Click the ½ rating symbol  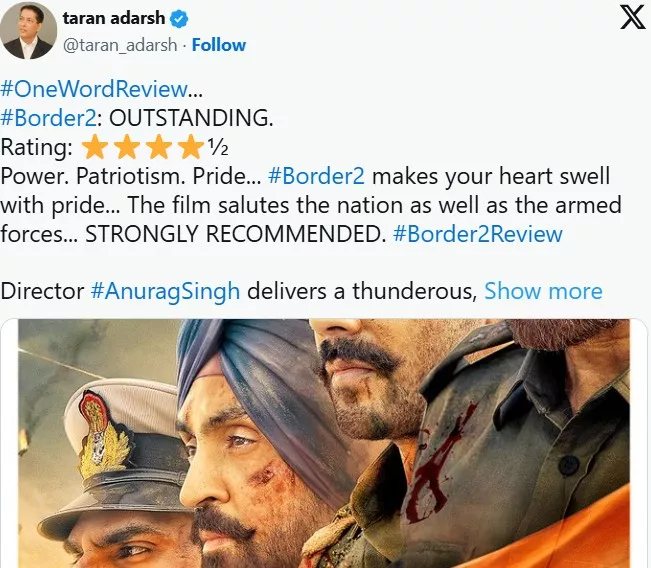tap(218, 147)
